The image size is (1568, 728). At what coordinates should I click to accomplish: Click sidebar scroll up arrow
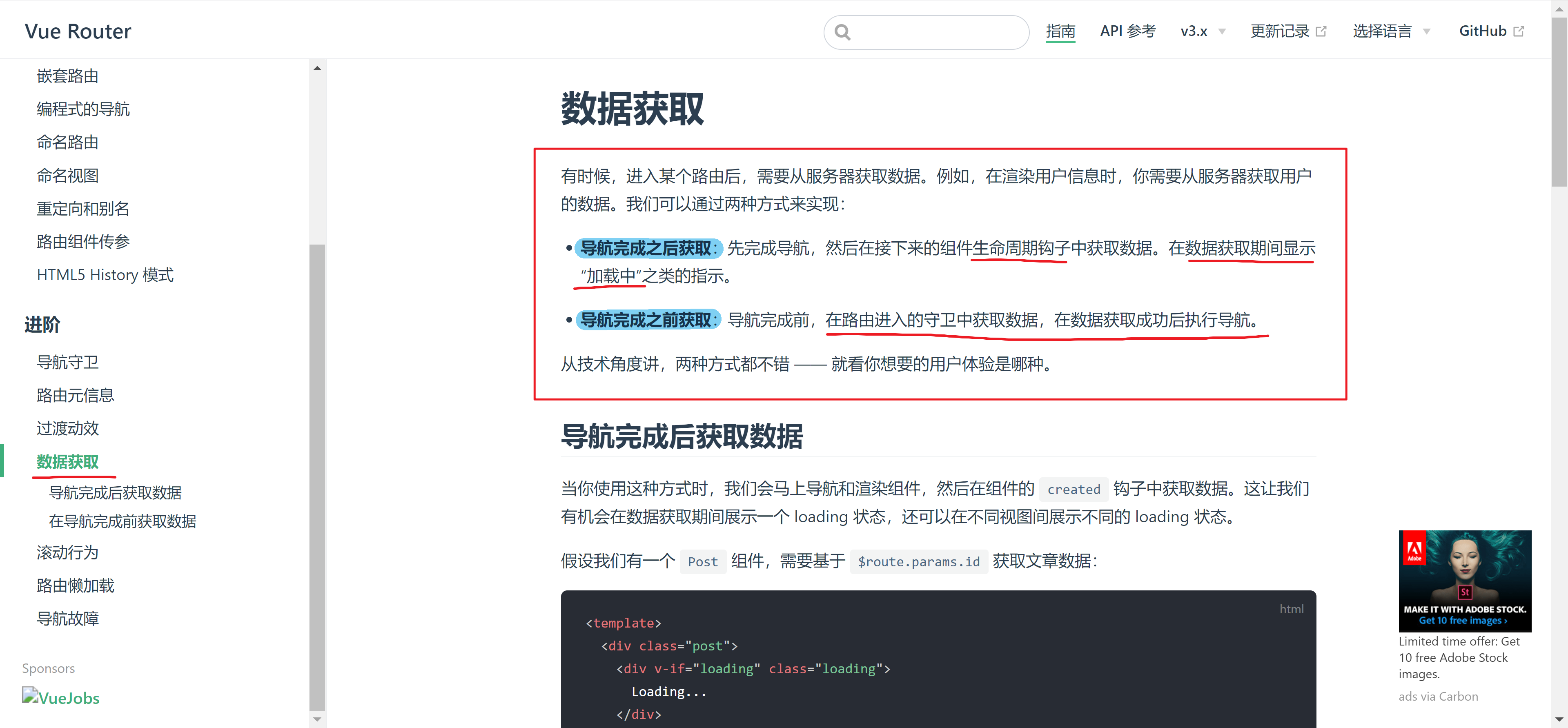click(x=317, y=68)
